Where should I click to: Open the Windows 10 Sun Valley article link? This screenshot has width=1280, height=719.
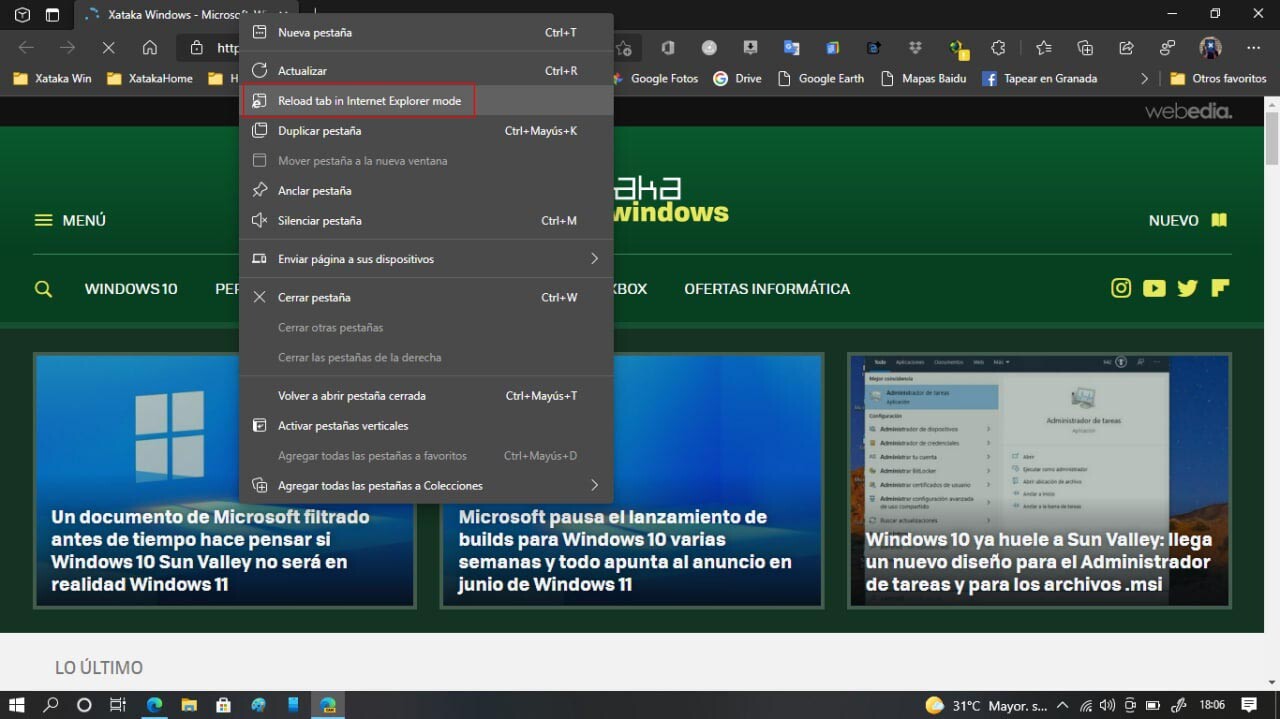coord(224,550)
